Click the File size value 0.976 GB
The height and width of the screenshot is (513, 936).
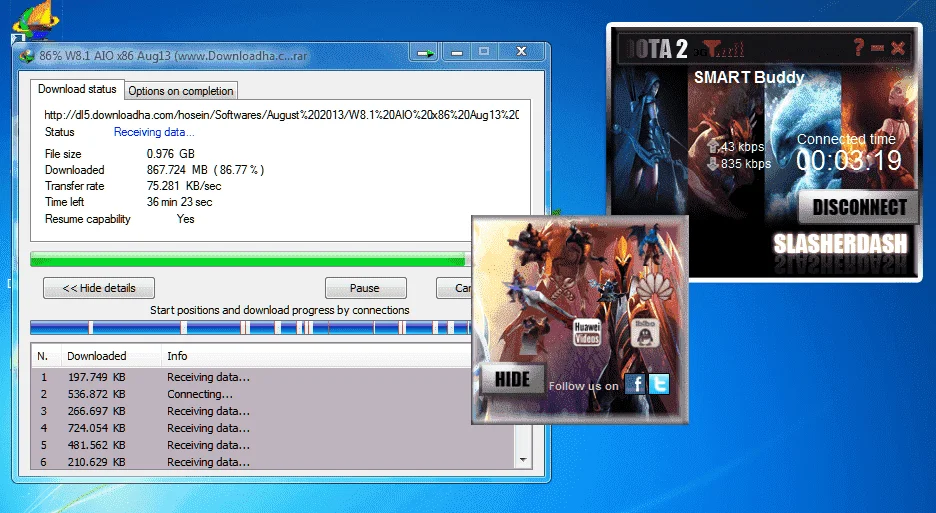(171, 153)
